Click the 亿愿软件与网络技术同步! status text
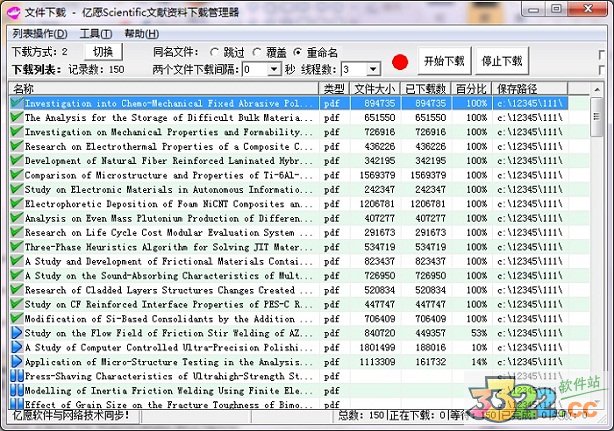This screenshot has height=431, width=614. click(71, 415)
